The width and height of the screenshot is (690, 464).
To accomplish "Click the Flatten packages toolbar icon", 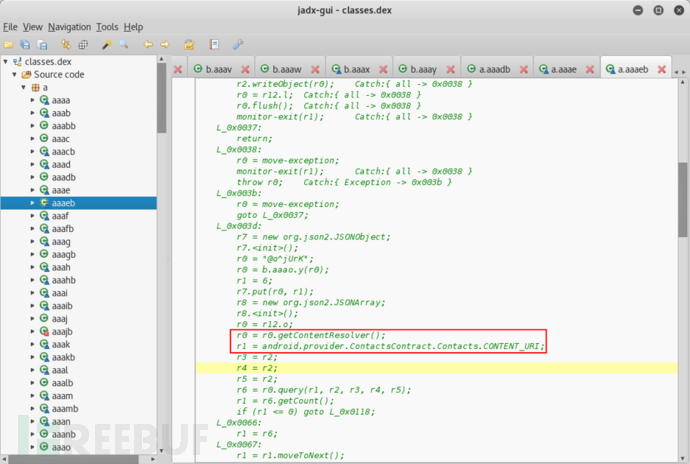I will tap(82, 45).
